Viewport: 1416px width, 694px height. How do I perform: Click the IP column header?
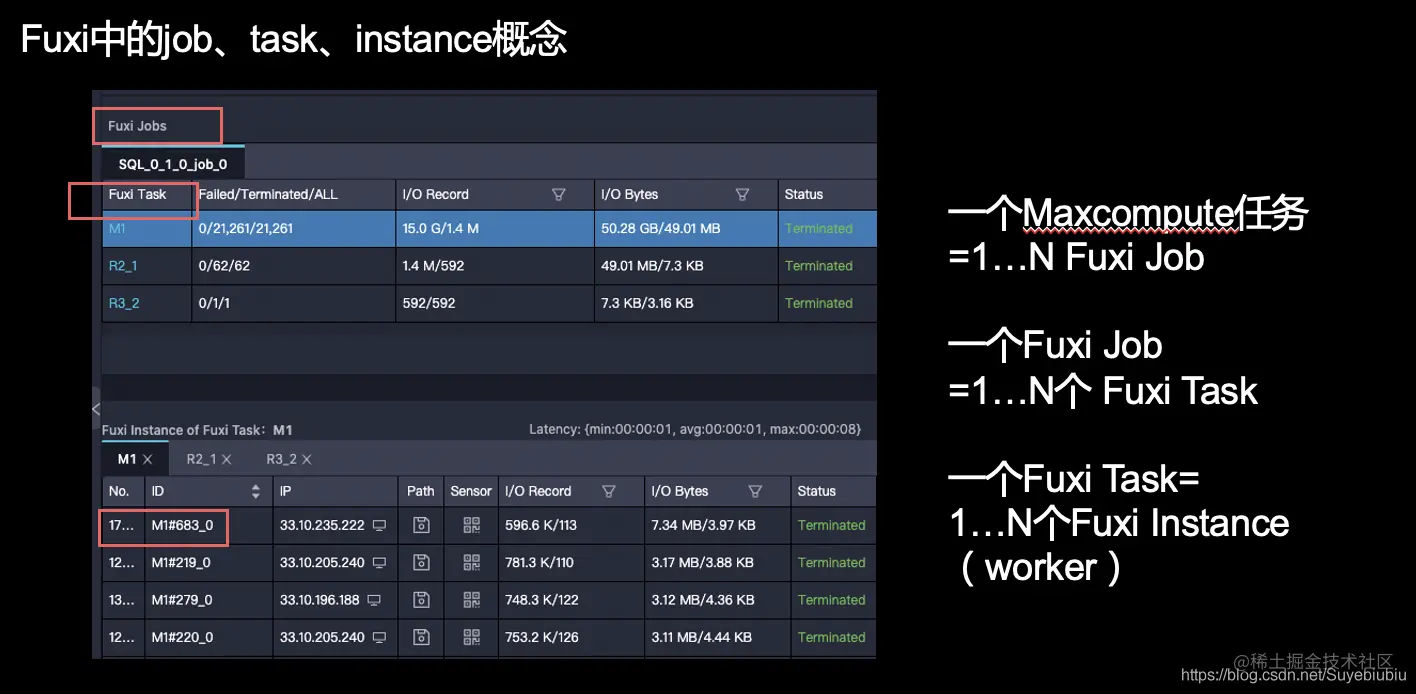click(285, 491)
